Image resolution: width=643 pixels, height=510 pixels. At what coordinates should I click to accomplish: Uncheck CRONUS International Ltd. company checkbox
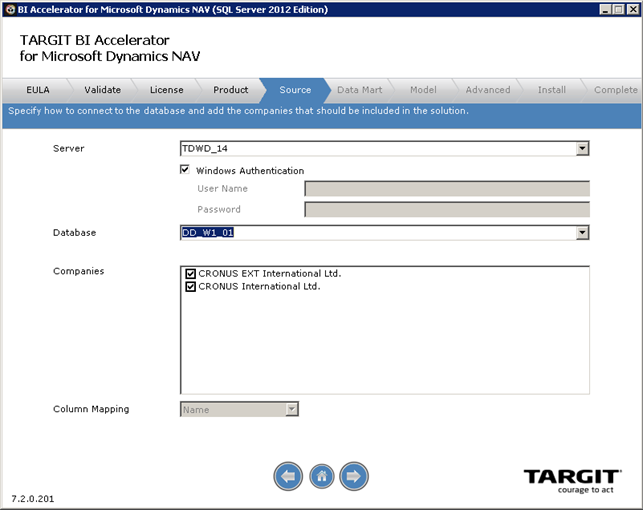click(190, 286)
